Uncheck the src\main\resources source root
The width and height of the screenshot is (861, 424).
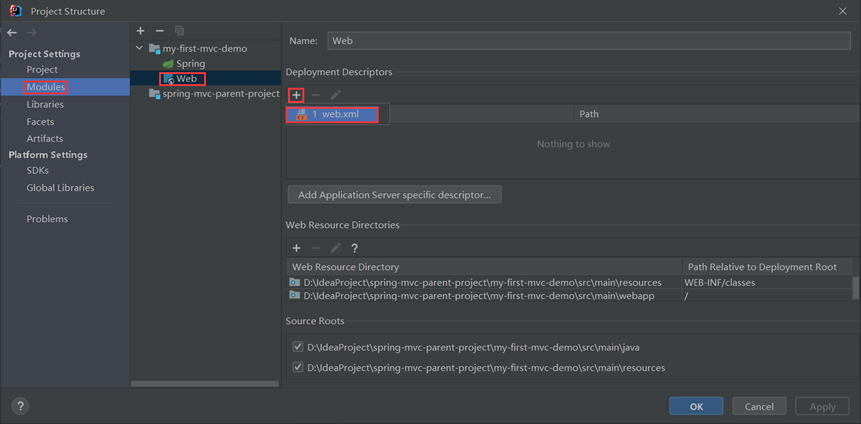pos(298,367)
